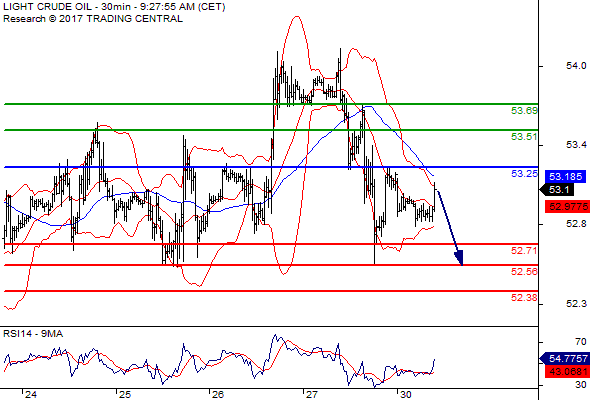Click the 53.4 price axis value
The height and width of the screenshot is (400, 590).
click(x=576, y=145)
